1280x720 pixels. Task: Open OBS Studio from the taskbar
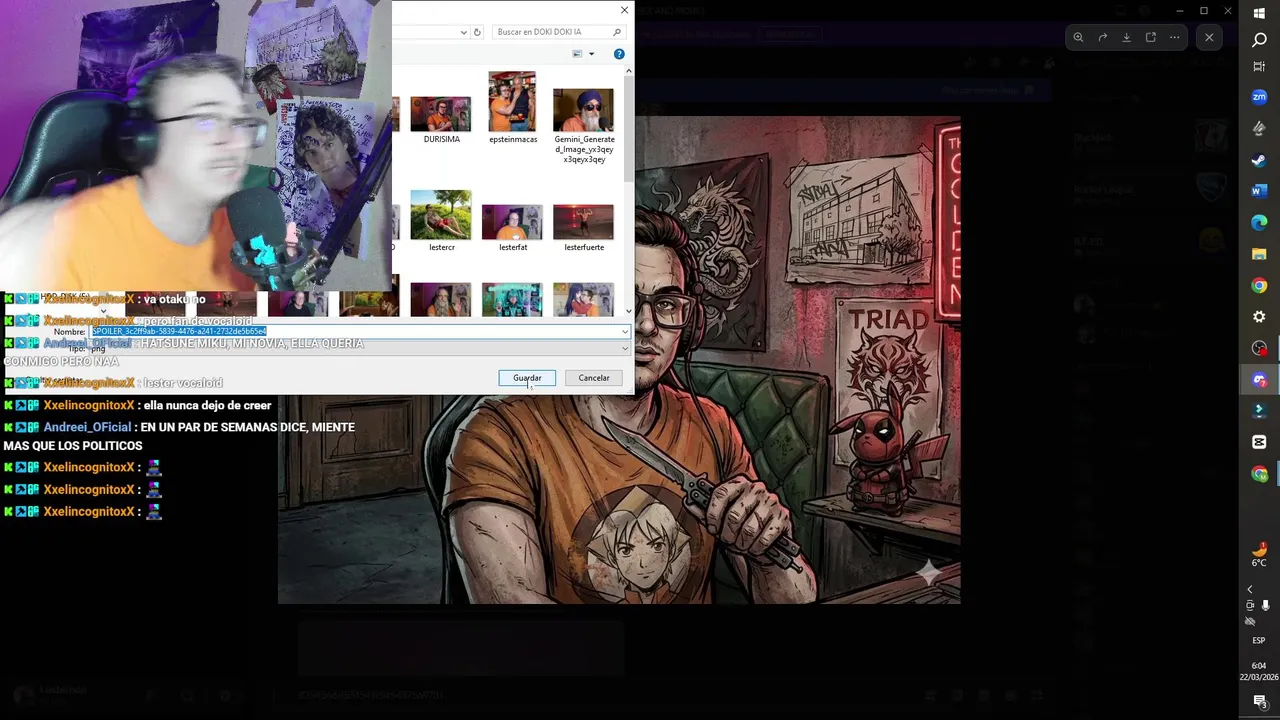pyautogui.click(x=1259, y=348)
